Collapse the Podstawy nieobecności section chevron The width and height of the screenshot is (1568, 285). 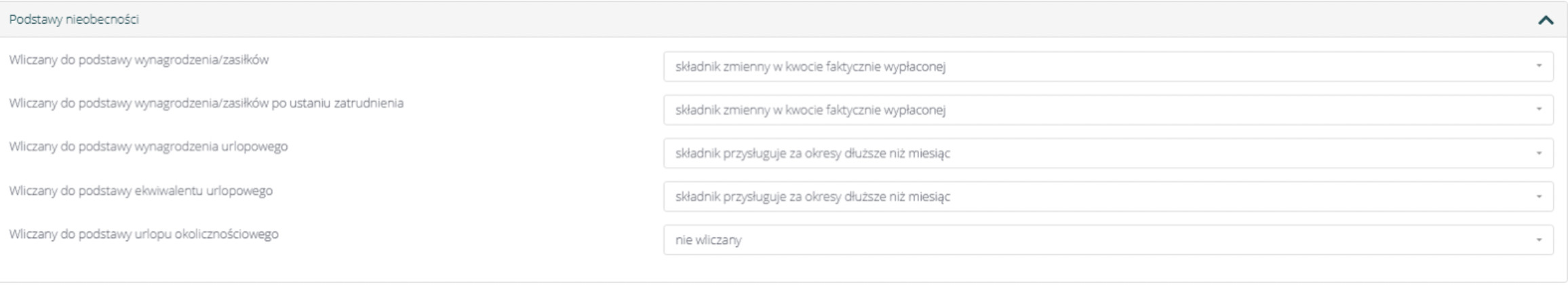(1546, 20)
